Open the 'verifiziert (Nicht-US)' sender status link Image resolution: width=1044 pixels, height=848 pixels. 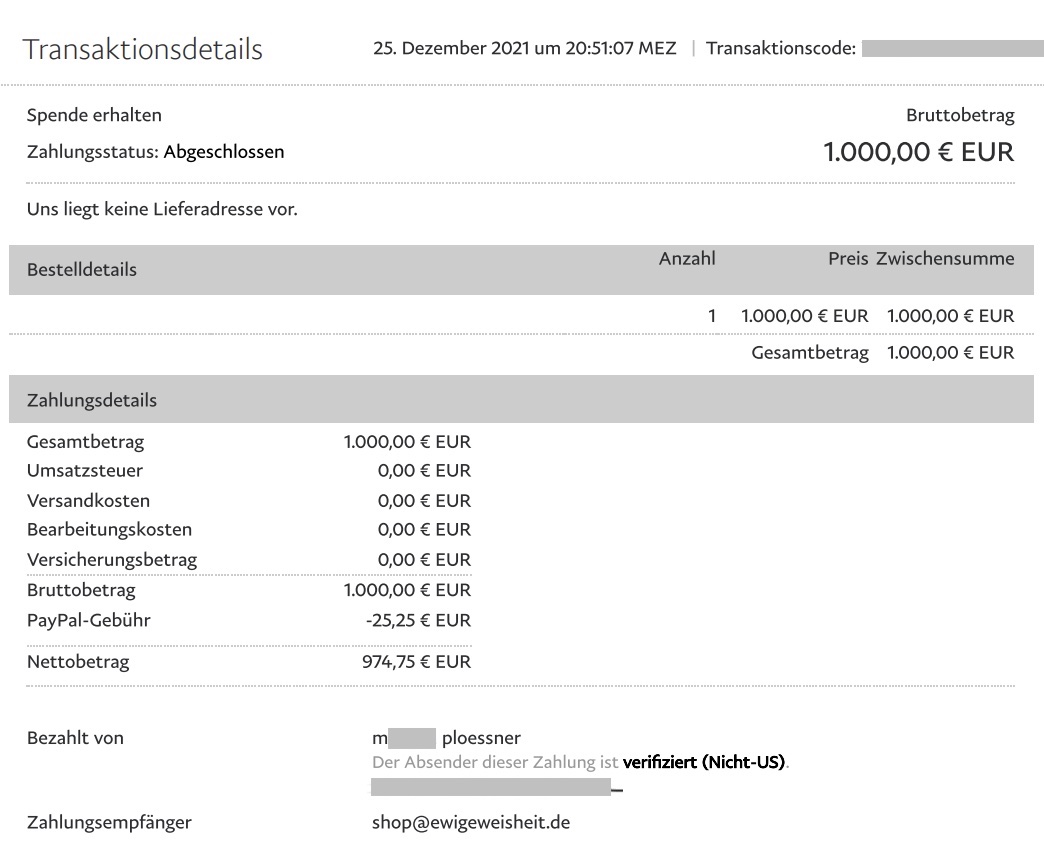(x=704, y=762)
